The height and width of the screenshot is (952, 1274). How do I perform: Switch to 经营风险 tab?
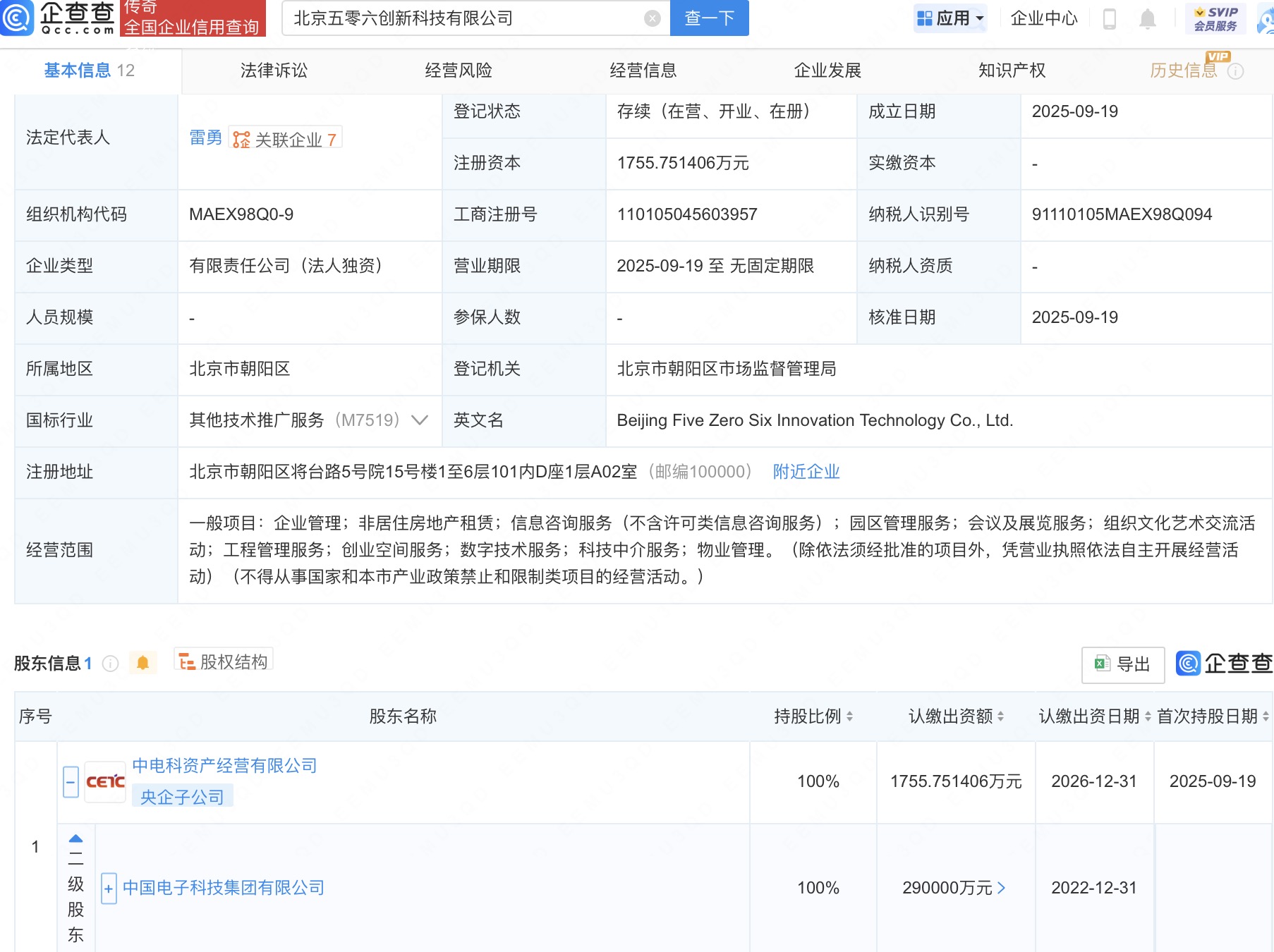[459, 71]
